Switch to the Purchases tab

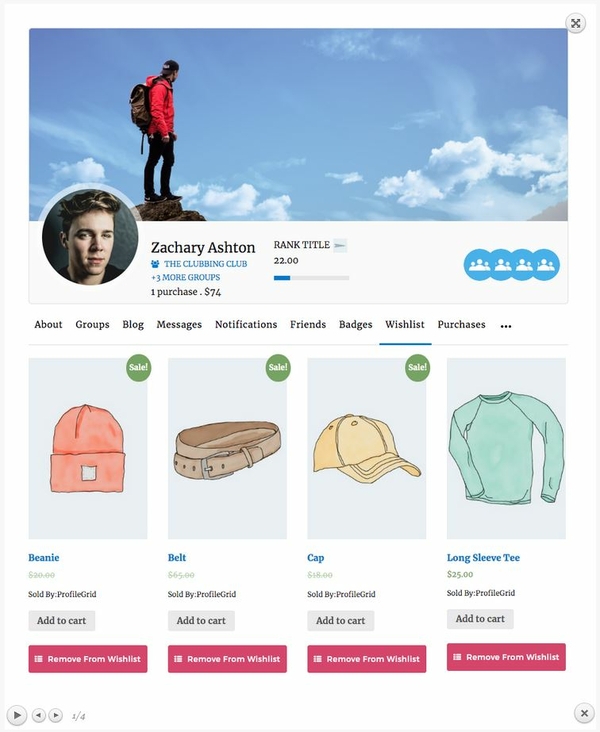(x=461, y=324)
